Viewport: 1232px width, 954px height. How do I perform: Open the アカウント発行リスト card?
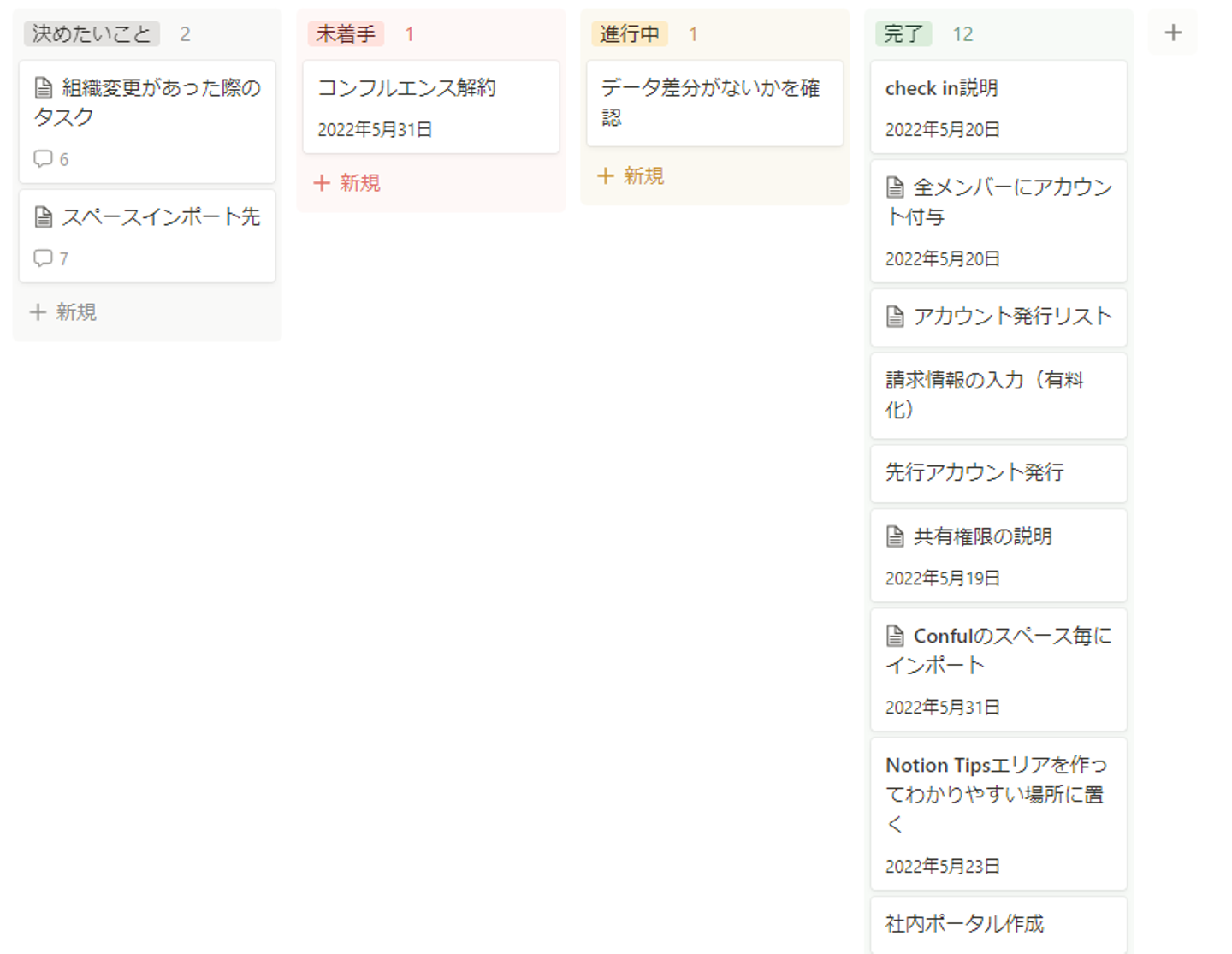[998, 317]
